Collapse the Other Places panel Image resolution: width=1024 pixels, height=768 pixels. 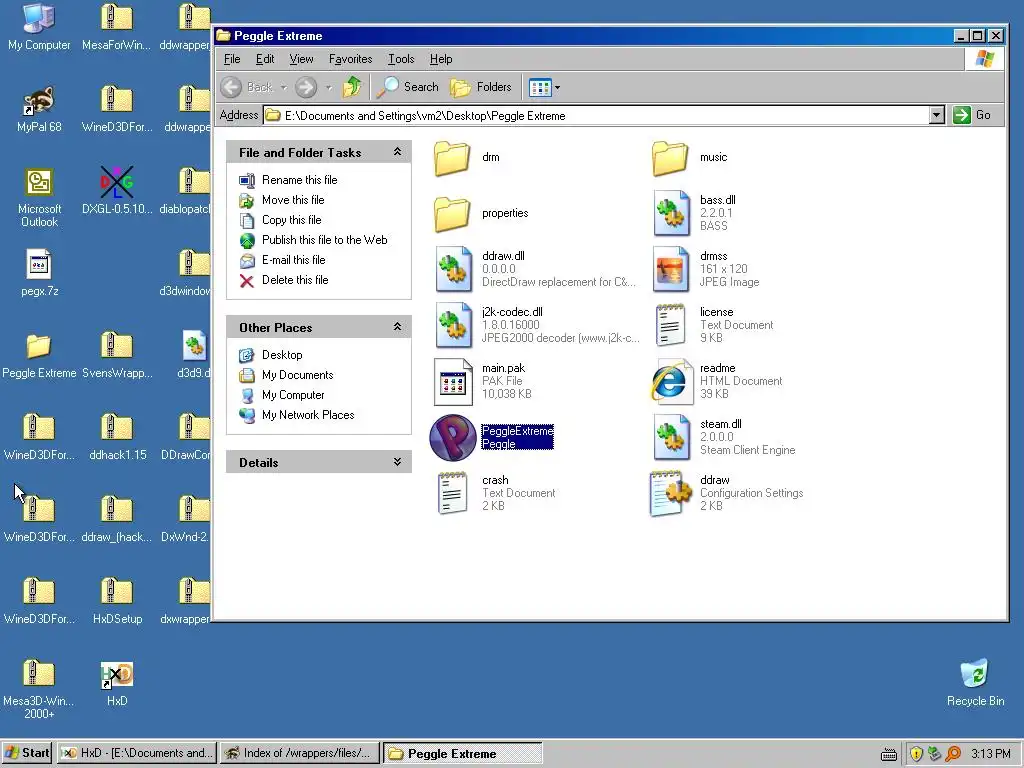click(x=397, y=327)
